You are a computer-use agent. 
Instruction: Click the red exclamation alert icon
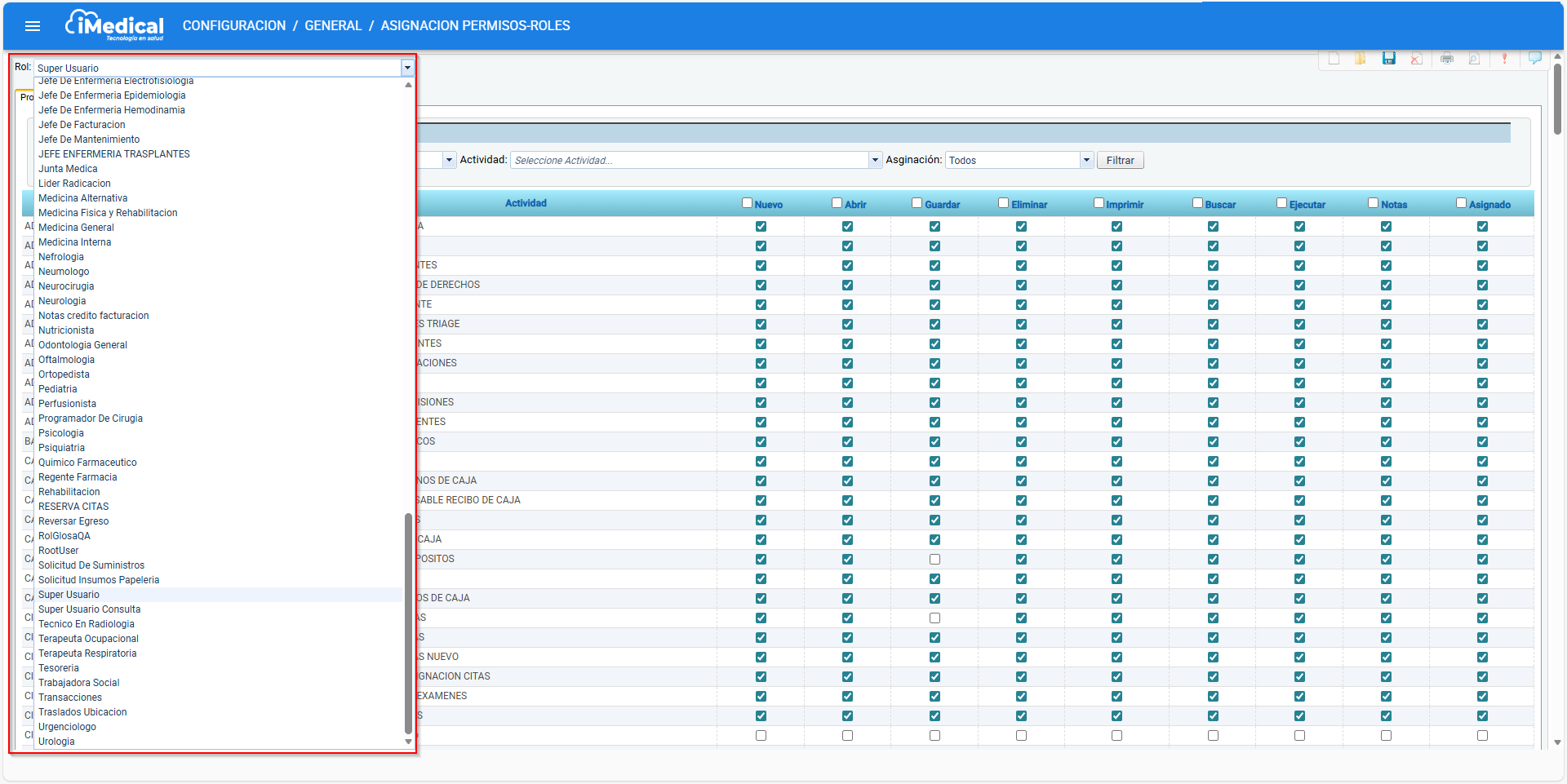[x=1504, y=59]
